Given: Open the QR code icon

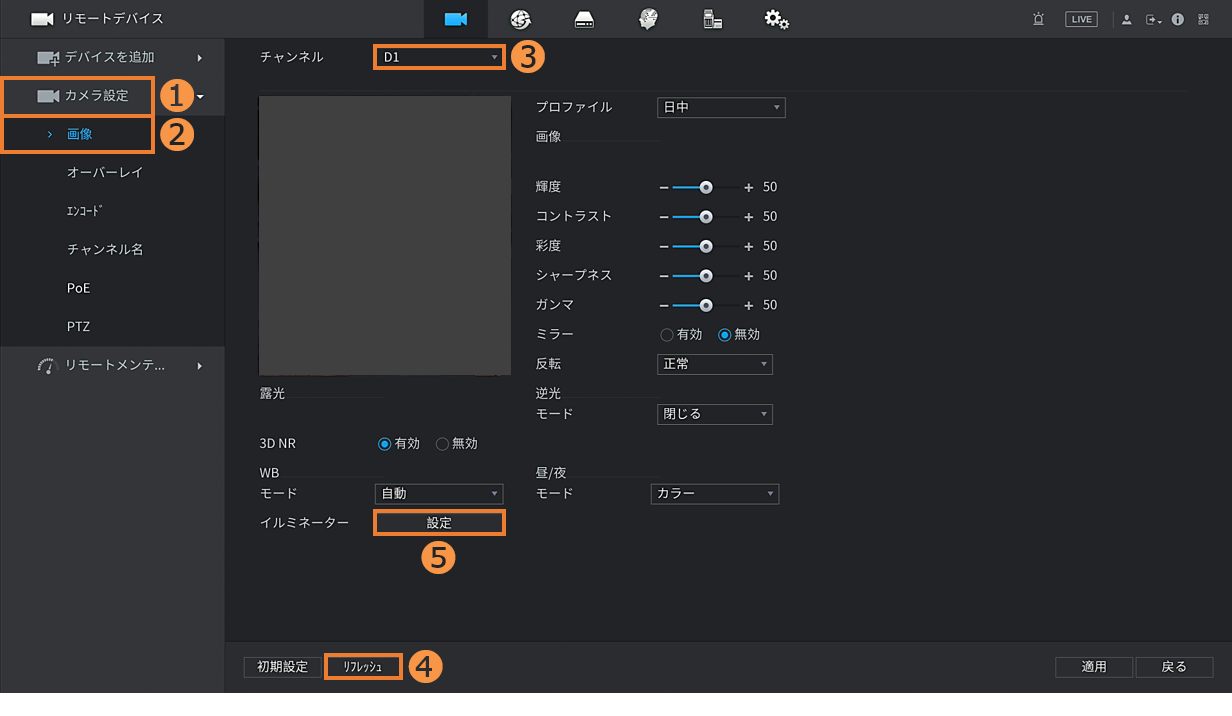Looking at the screenshot, I should (1203, 19).
